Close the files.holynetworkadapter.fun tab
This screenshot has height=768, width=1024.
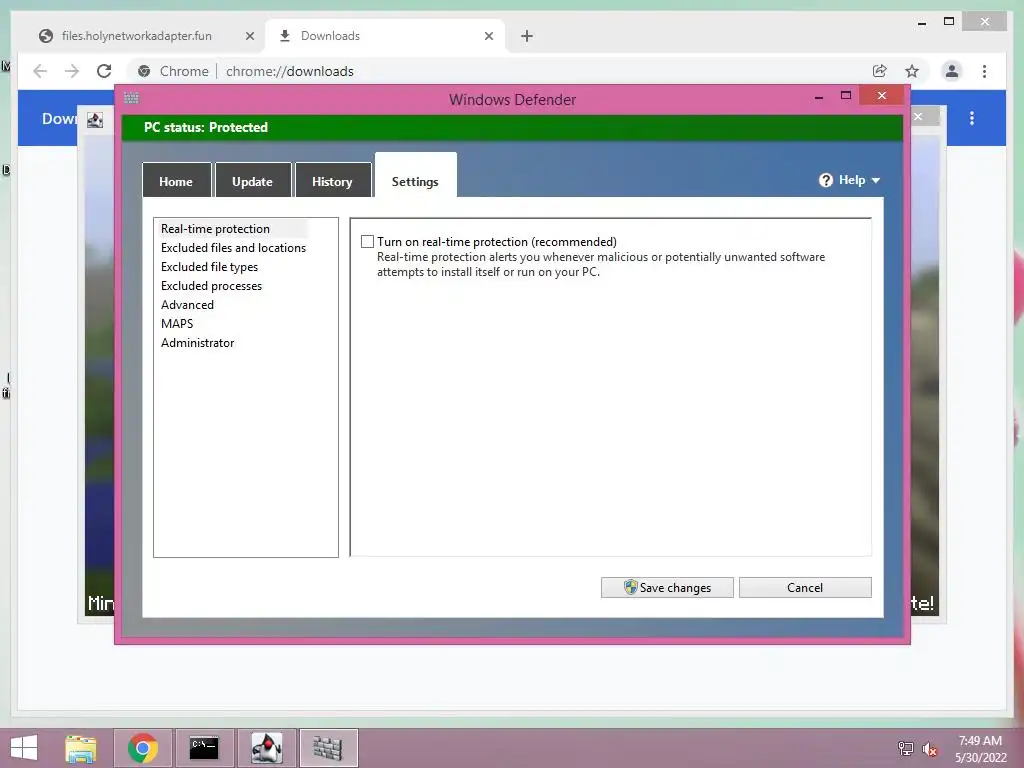tap(249, 36)
